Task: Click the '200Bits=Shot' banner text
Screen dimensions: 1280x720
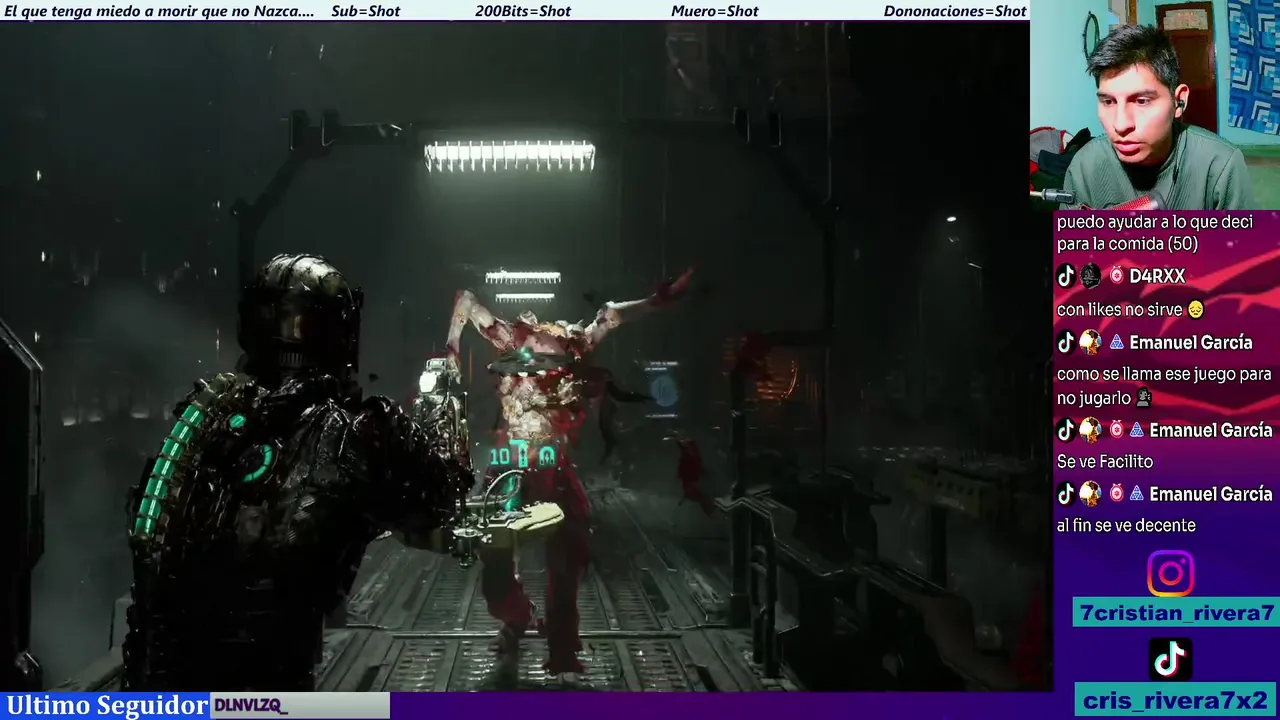Action: [x=523, y=11]
